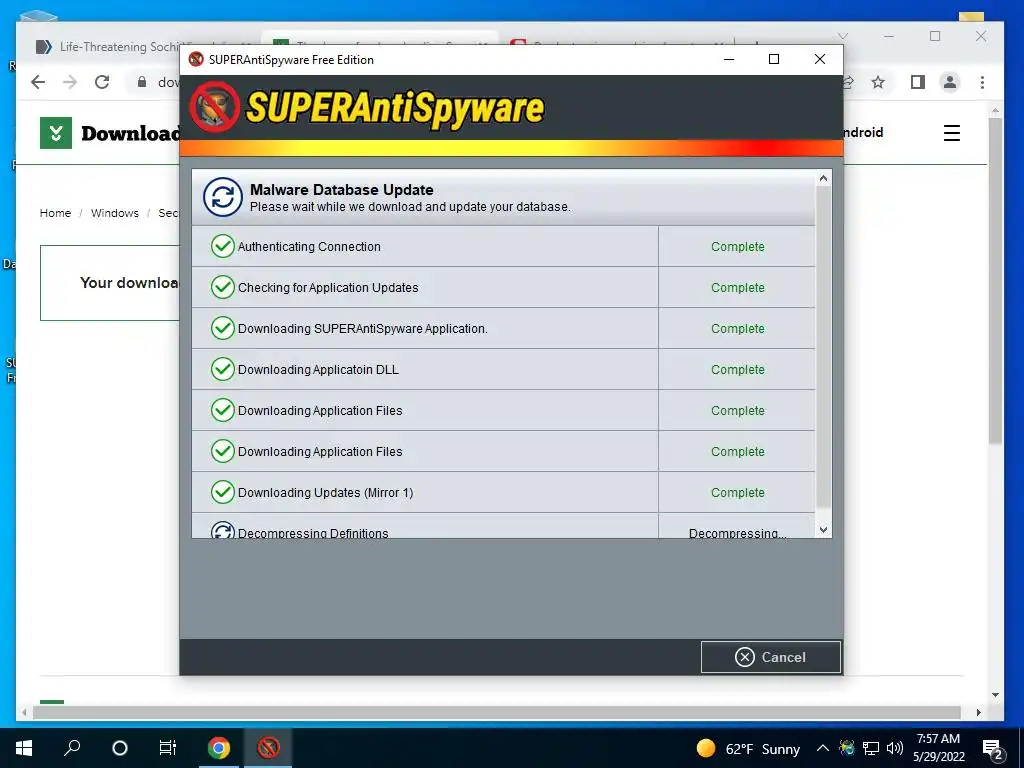Cancel the malware database update
Image resolution: width=1024 pixels, height=768 pixels.
coord(770,657)
